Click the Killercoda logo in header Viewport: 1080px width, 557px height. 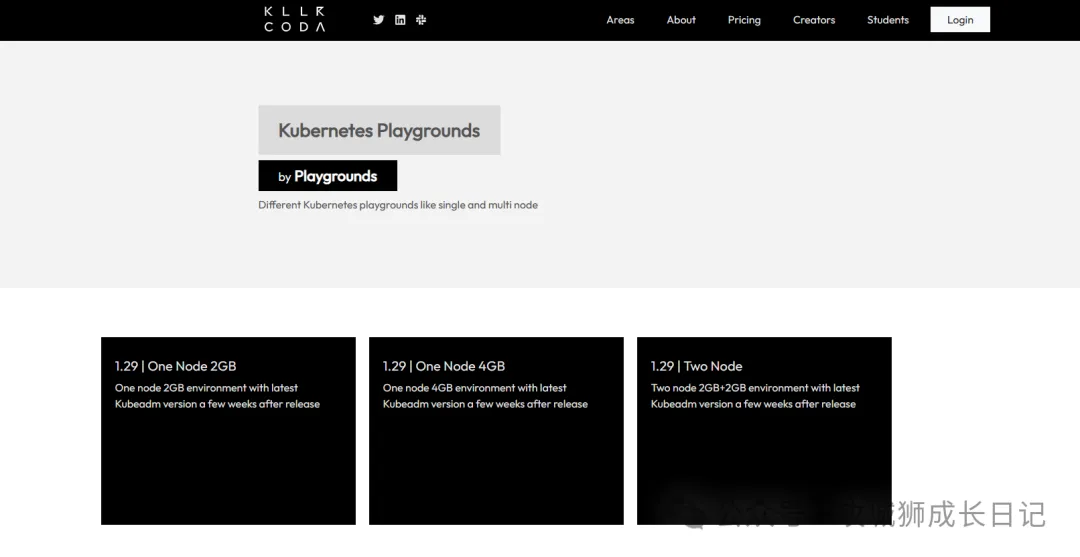(294, 19)
